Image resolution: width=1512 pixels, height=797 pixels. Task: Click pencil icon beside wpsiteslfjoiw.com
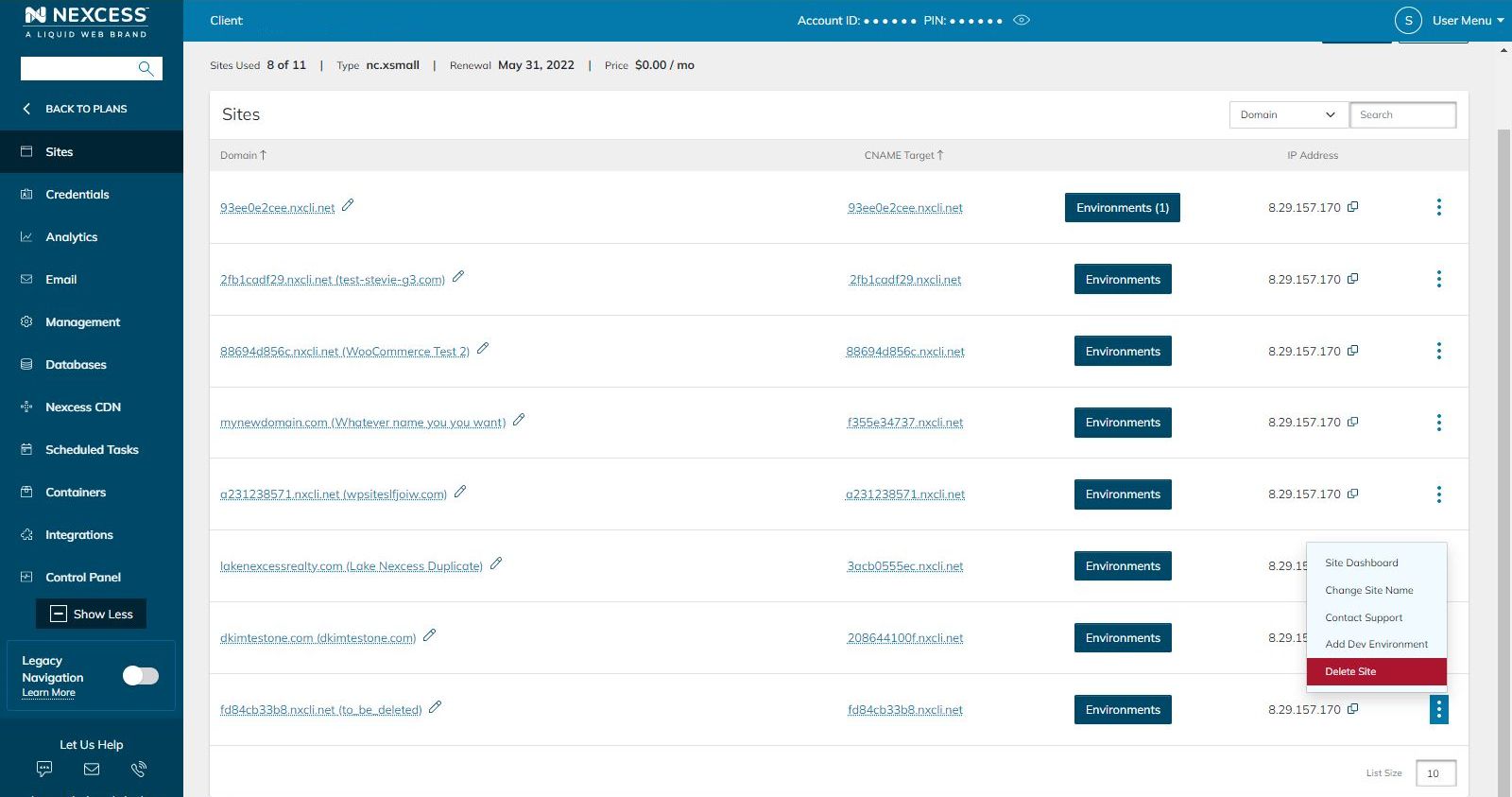coord(460,492)
